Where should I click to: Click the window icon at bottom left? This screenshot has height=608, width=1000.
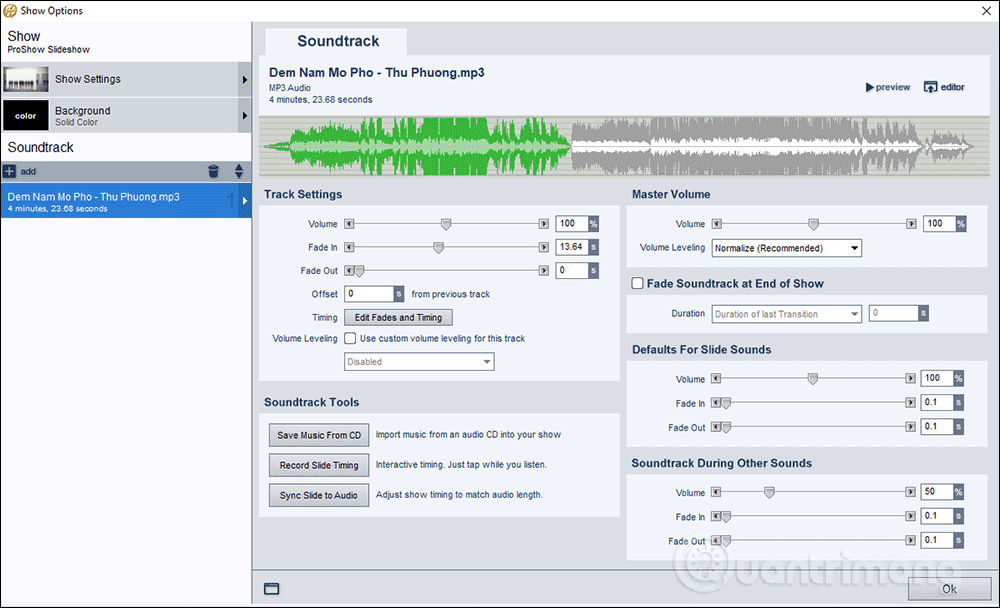pos(271,589)
